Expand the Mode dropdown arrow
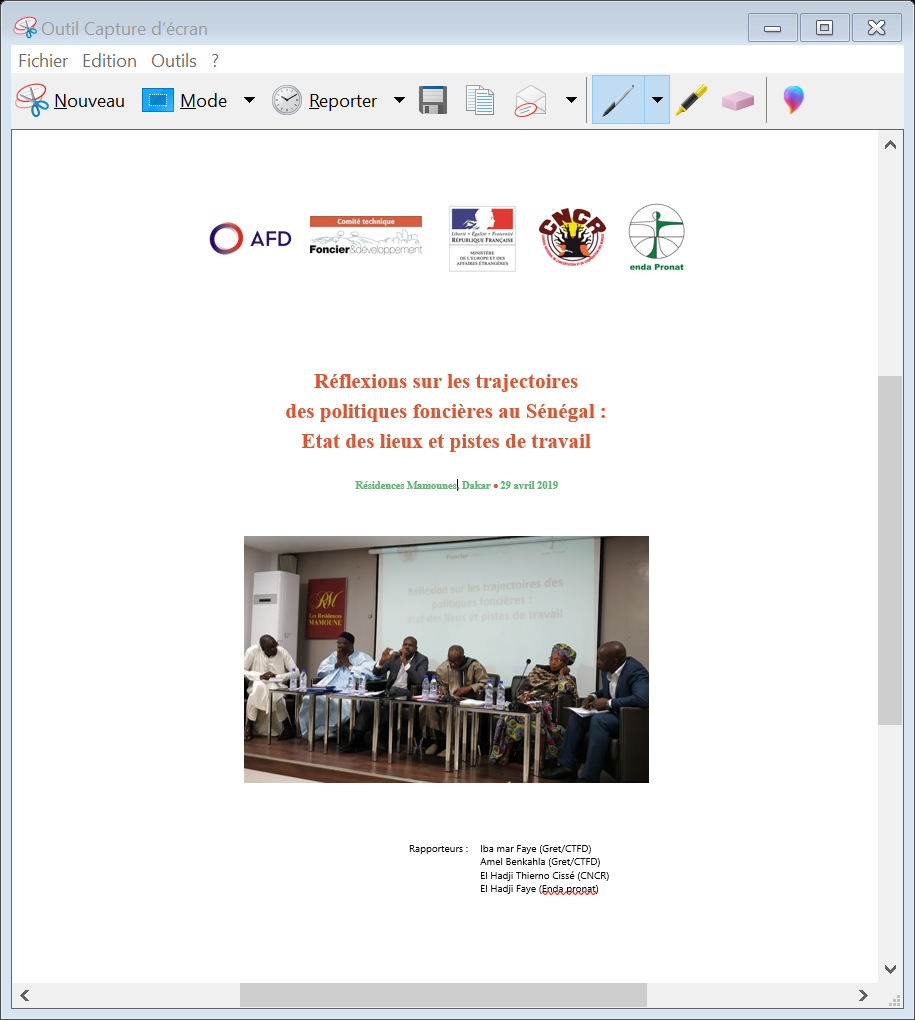 [x=249, y=100]
